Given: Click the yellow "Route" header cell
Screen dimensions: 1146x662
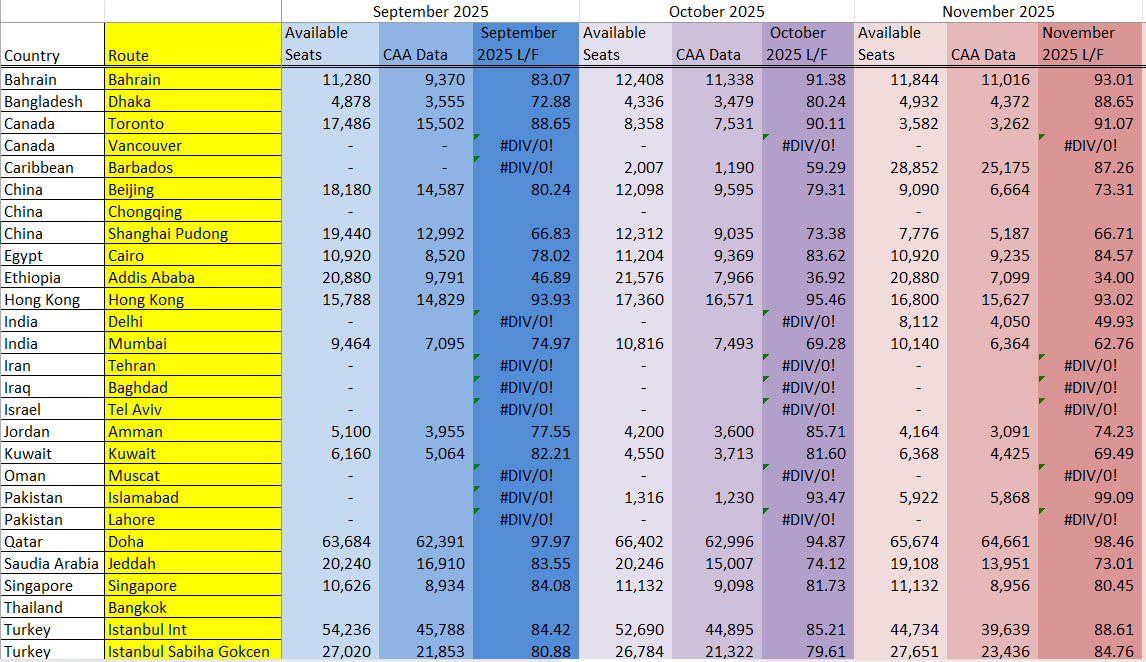Looking at the screenshot, I should 193,45.
